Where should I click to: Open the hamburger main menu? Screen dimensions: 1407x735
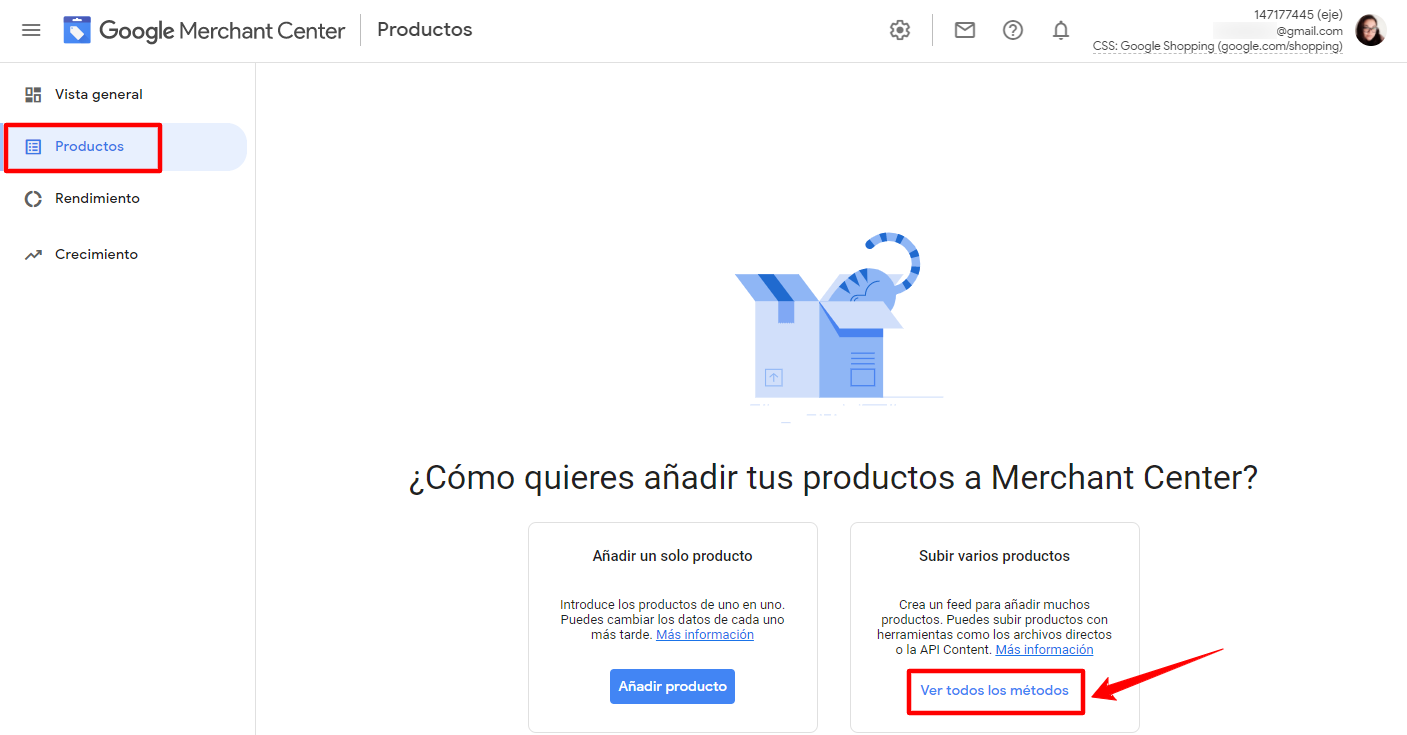(31, 30)
